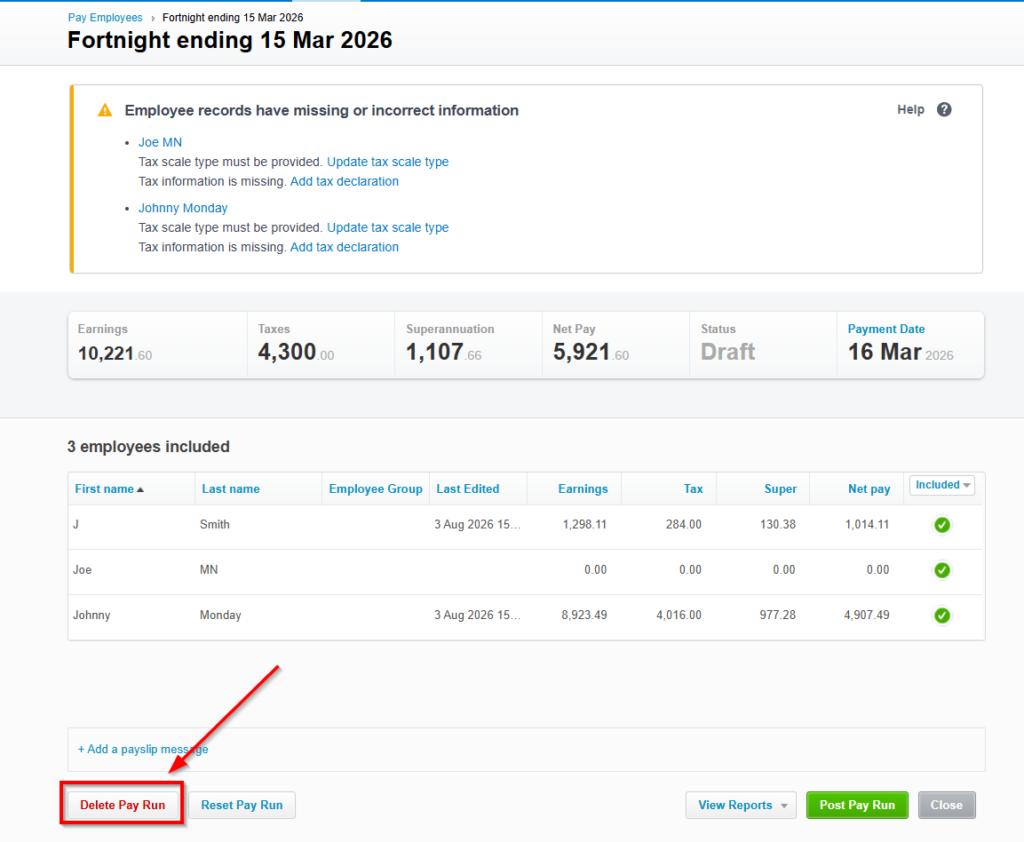
Task: Expand the View Reports dropdown
Action: (x=741, y=805)
